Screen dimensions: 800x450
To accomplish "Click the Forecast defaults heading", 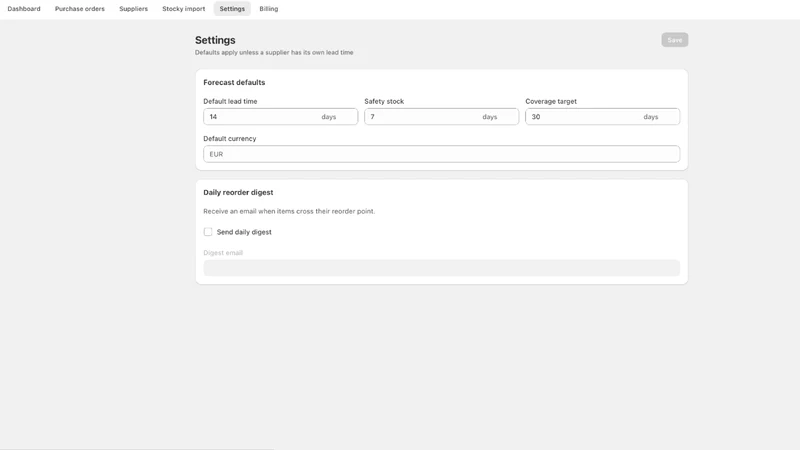I will [x=234, y=82].
